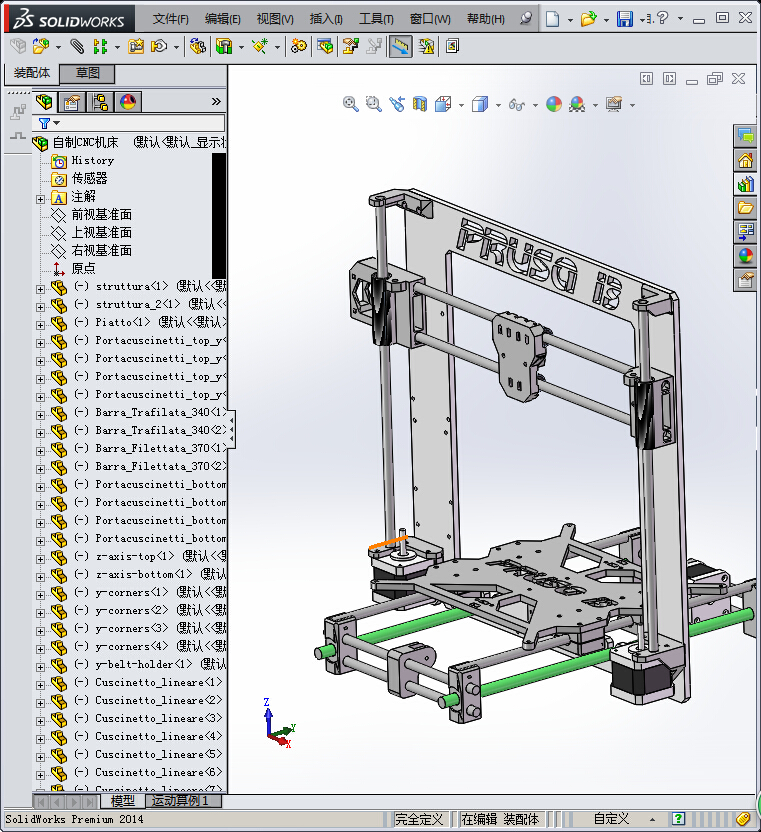This screenshot has height=832, width=761.
Task: Create an Exploded View
Action: [350, 47]
